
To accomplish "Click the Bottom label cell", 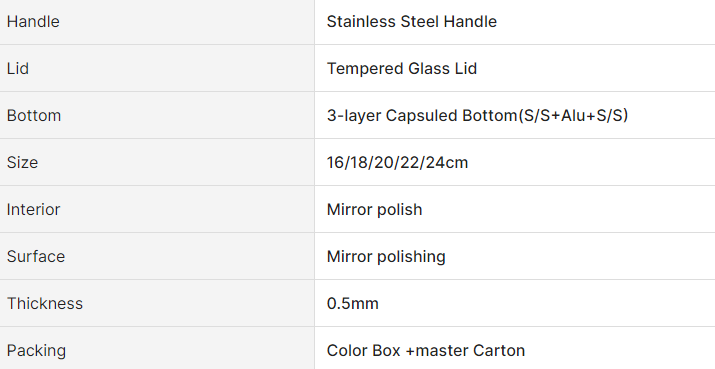I will pyautogui.click(x=157, y=115).
